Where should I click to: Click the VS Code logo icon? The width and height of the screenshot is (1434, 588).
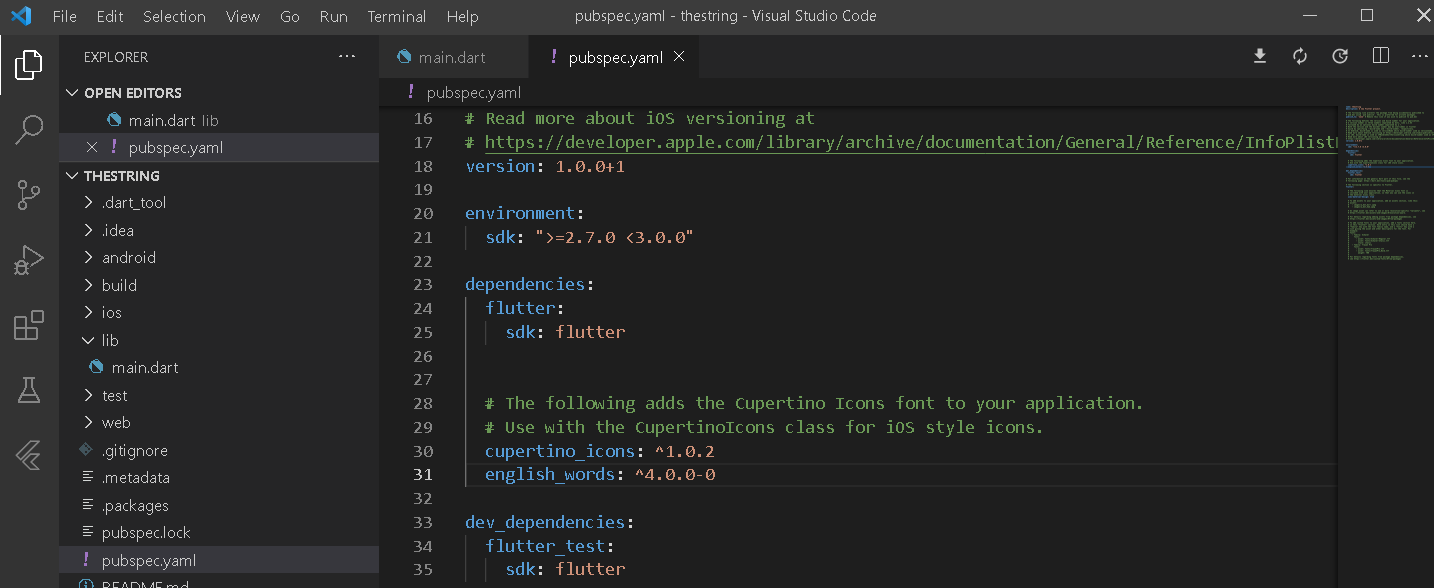(x=21, y=16)
